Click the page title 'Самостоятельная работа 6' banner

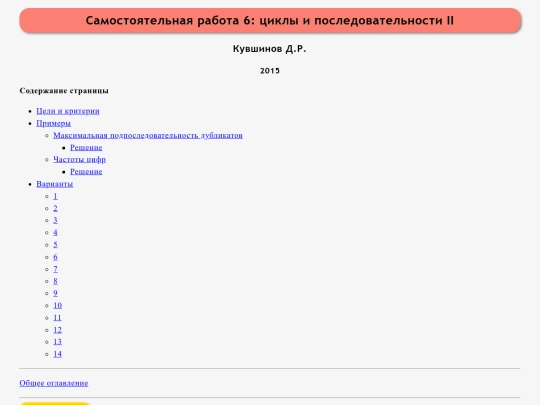[270, 21]
